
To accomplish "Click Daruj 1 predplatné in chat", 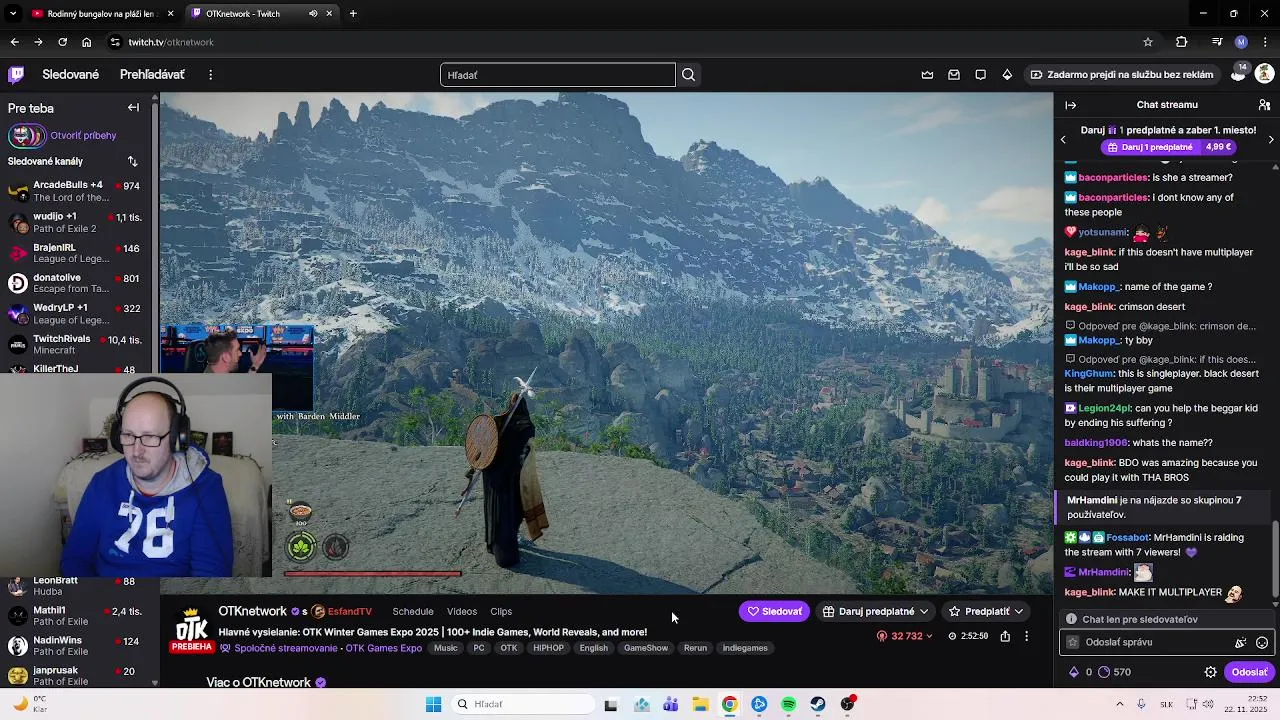I will point(1168,147).
